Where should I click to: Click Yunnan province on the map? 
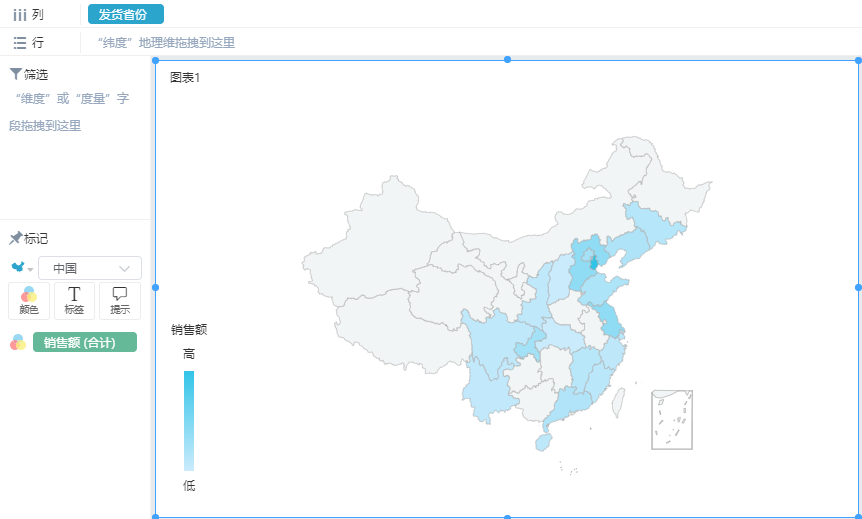487,393
